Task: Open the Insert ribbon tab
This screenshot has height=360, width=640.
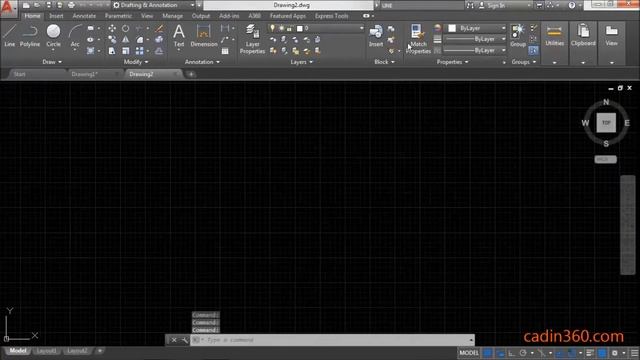Action: [56, 16]
